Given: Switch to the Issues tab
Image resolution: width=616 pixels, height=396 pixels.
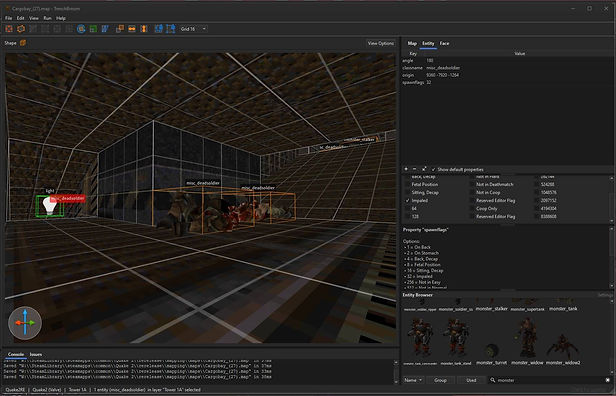Looking at the screenshot, I should (x=36, y=354).
